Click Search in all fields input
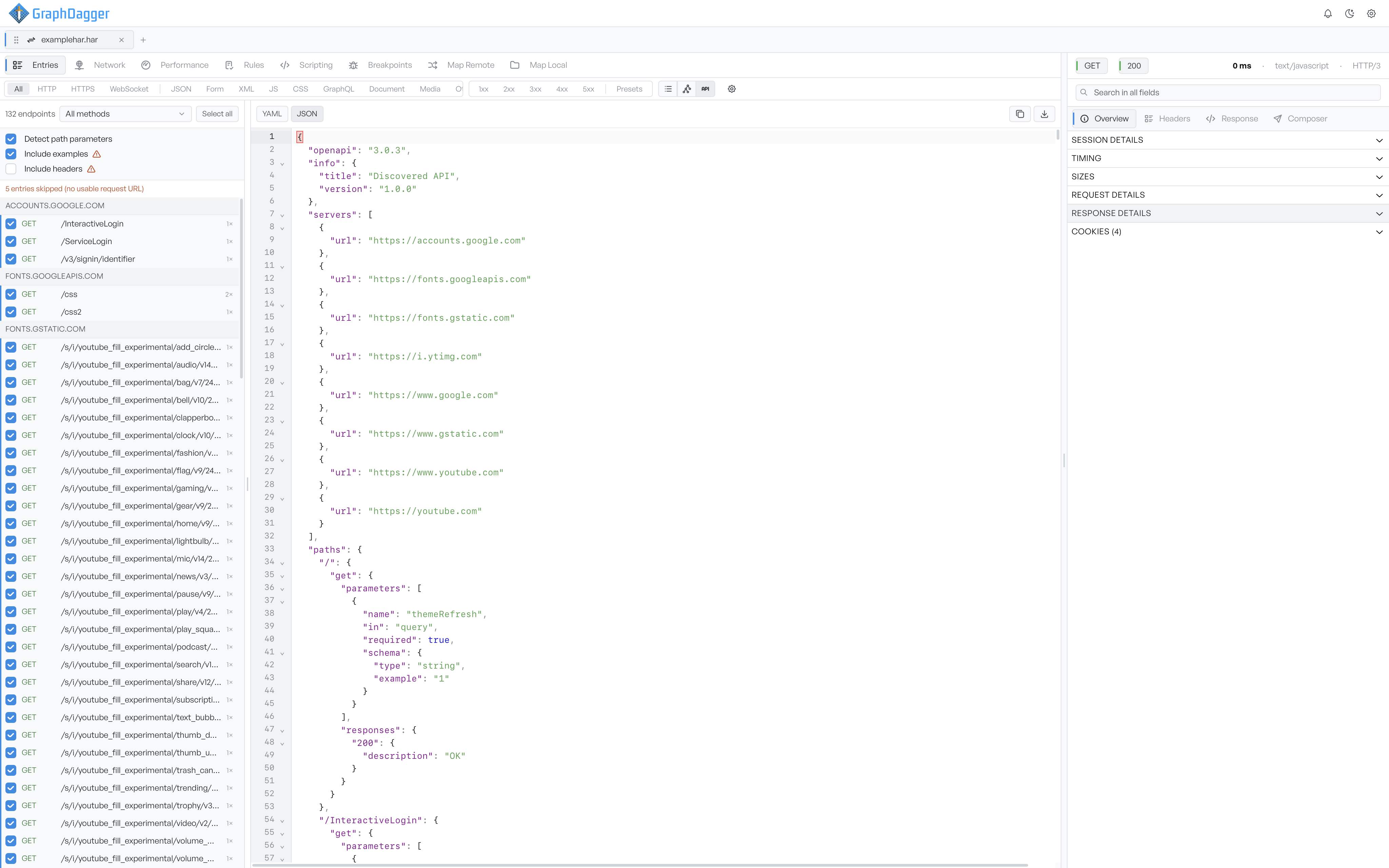 (x=1228, y=93)
